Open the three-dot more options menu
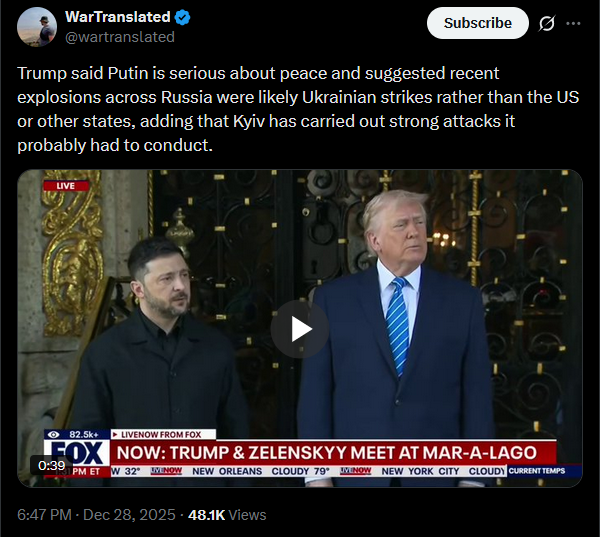 pos(573,23)
